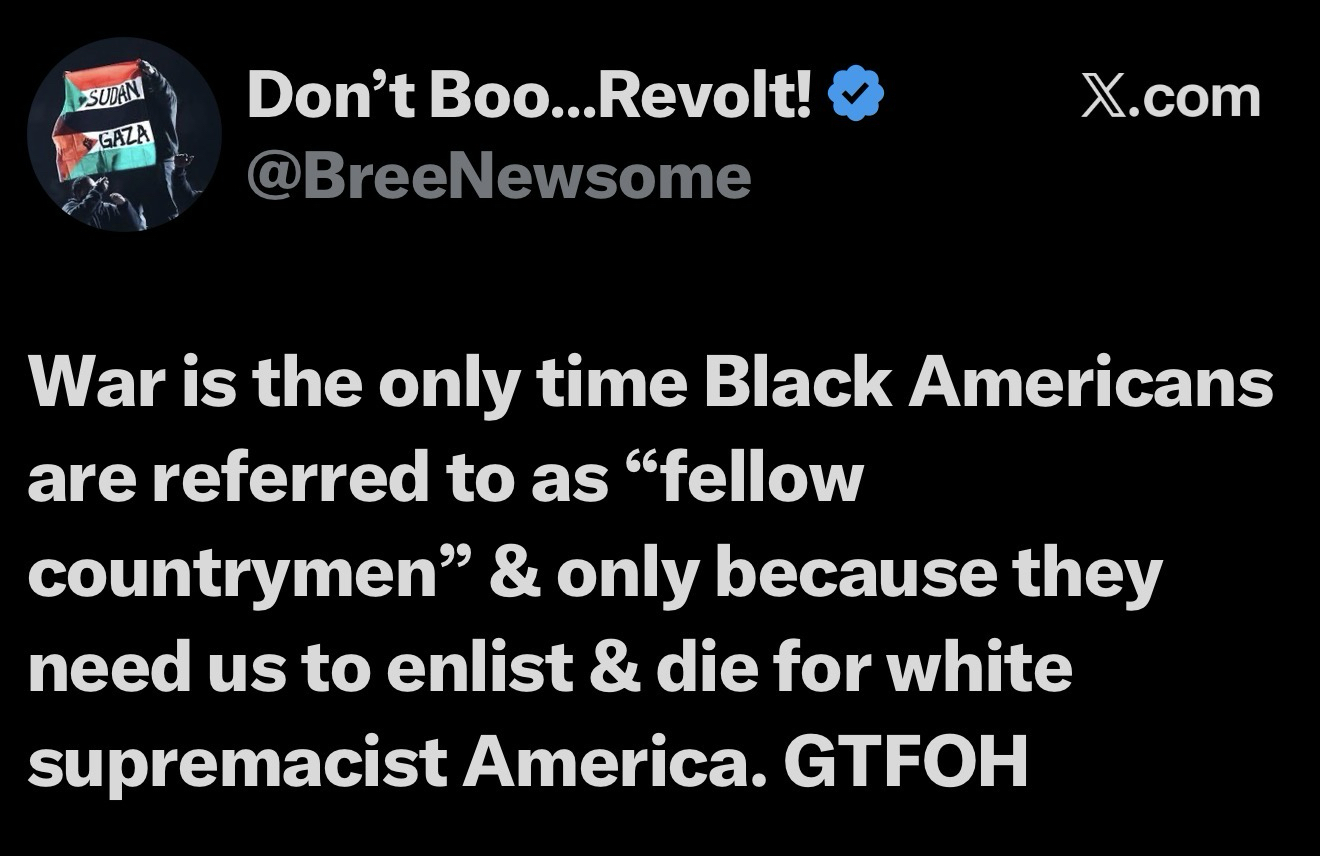Click the X.com source label
The width and height of the screenshot is (1320, 856).
click(1172, 99)
